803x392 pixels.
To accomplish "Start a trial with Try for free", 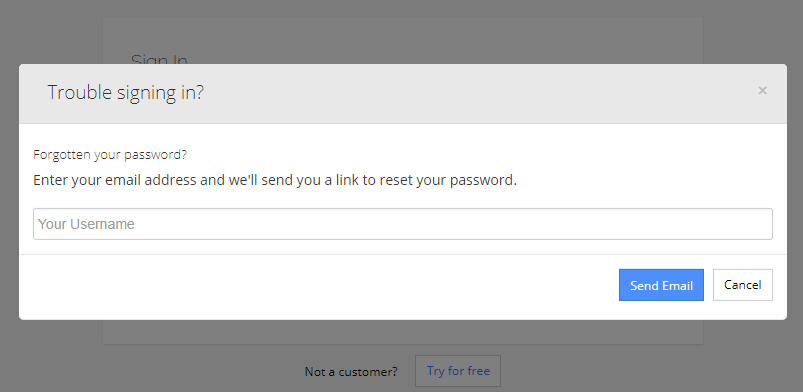I will click(x=458, y=371).
